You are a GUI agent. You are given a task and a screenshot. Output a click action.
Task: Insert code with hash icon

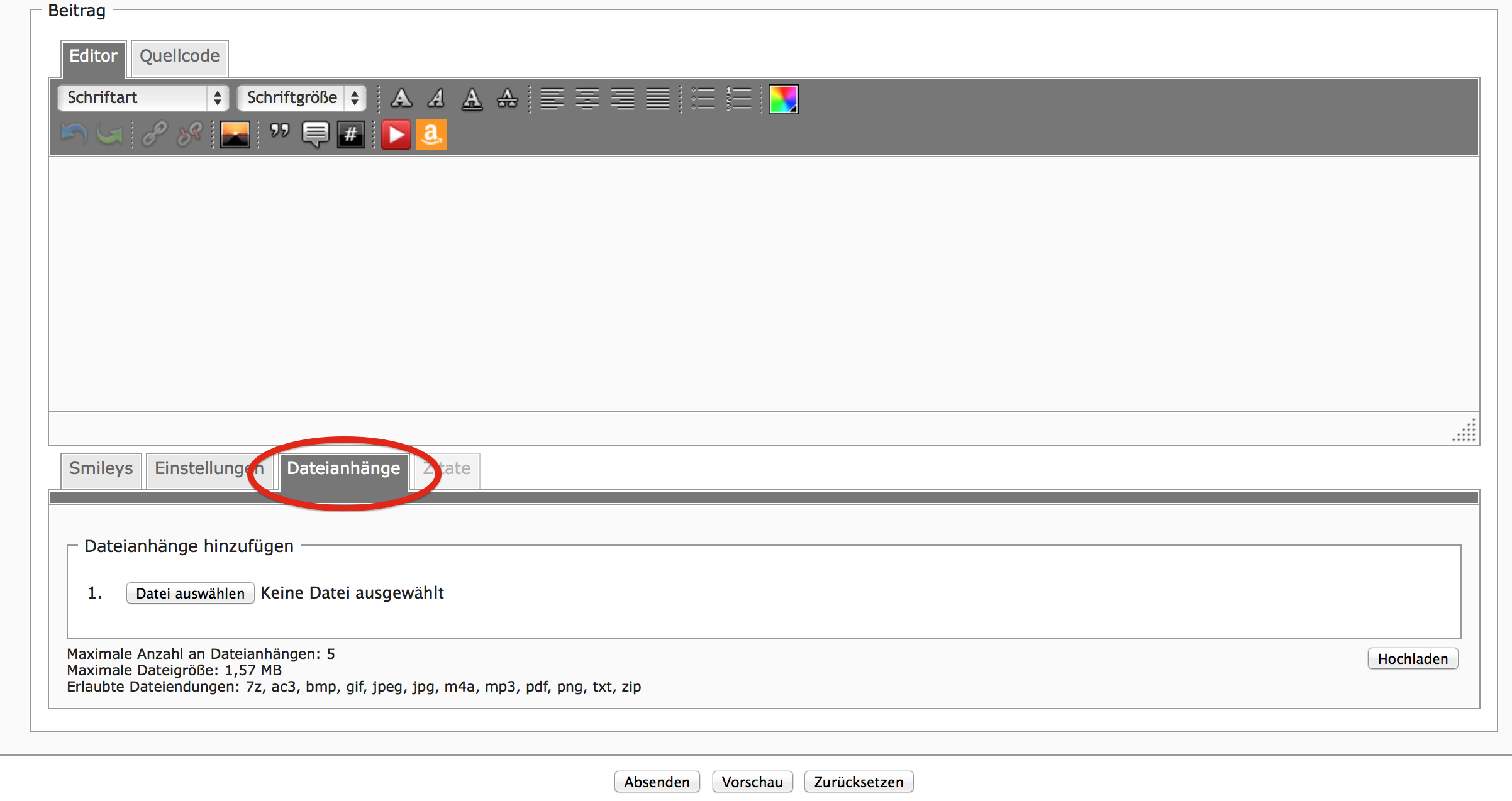coord(350,135)
